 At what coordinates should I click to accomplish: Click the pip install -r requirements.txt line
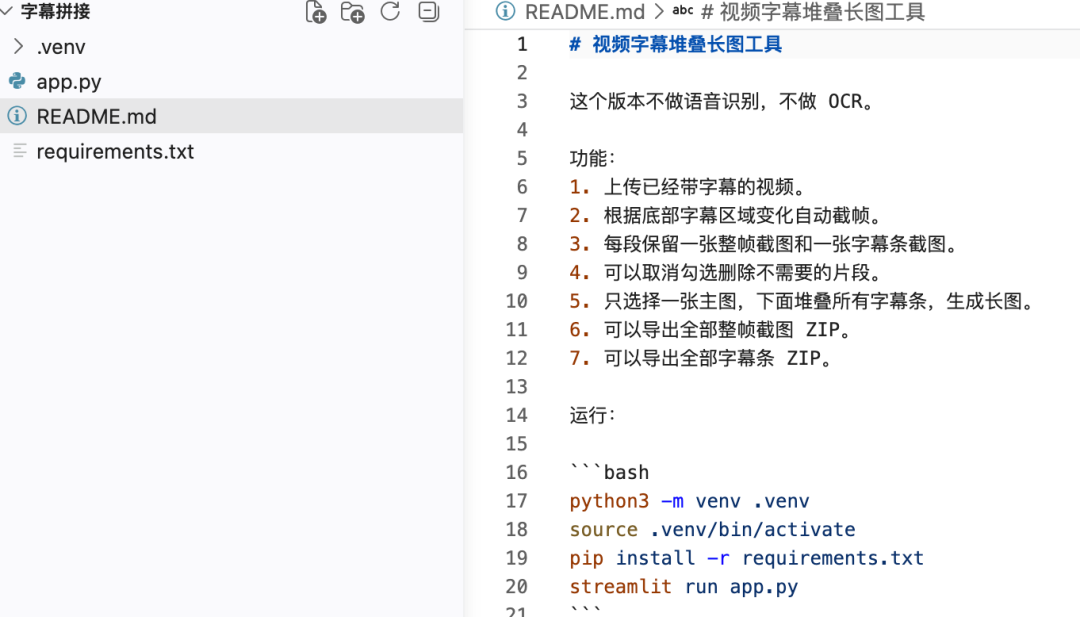(747, 558)
